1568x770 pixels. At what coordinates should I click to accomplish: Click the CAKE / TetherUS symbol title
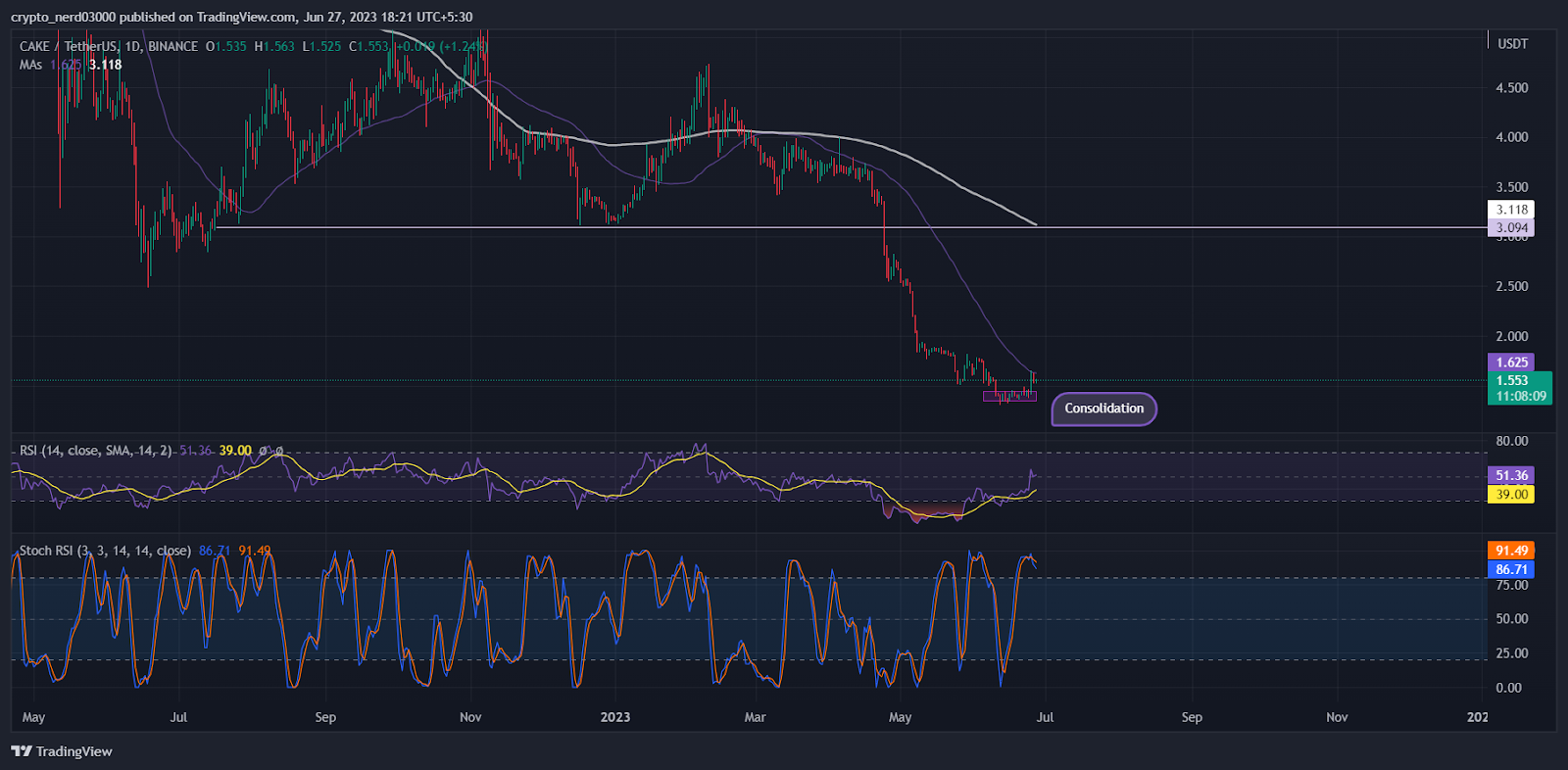coord(69,46)
